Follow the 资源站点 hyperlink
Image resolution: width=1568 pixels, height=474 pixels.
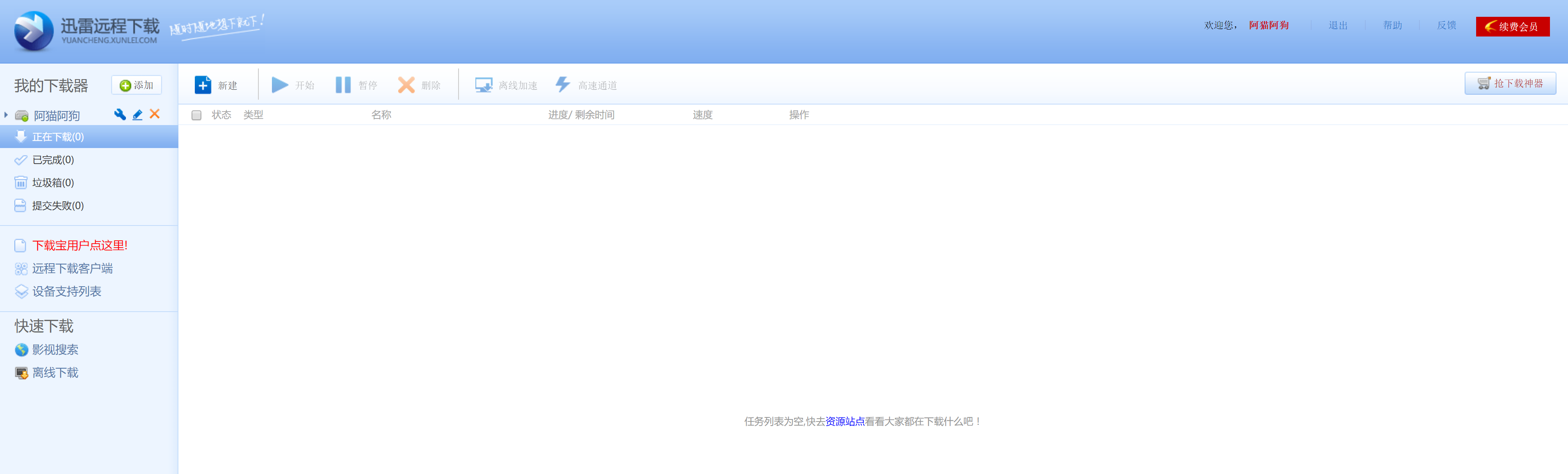point(844,421)
